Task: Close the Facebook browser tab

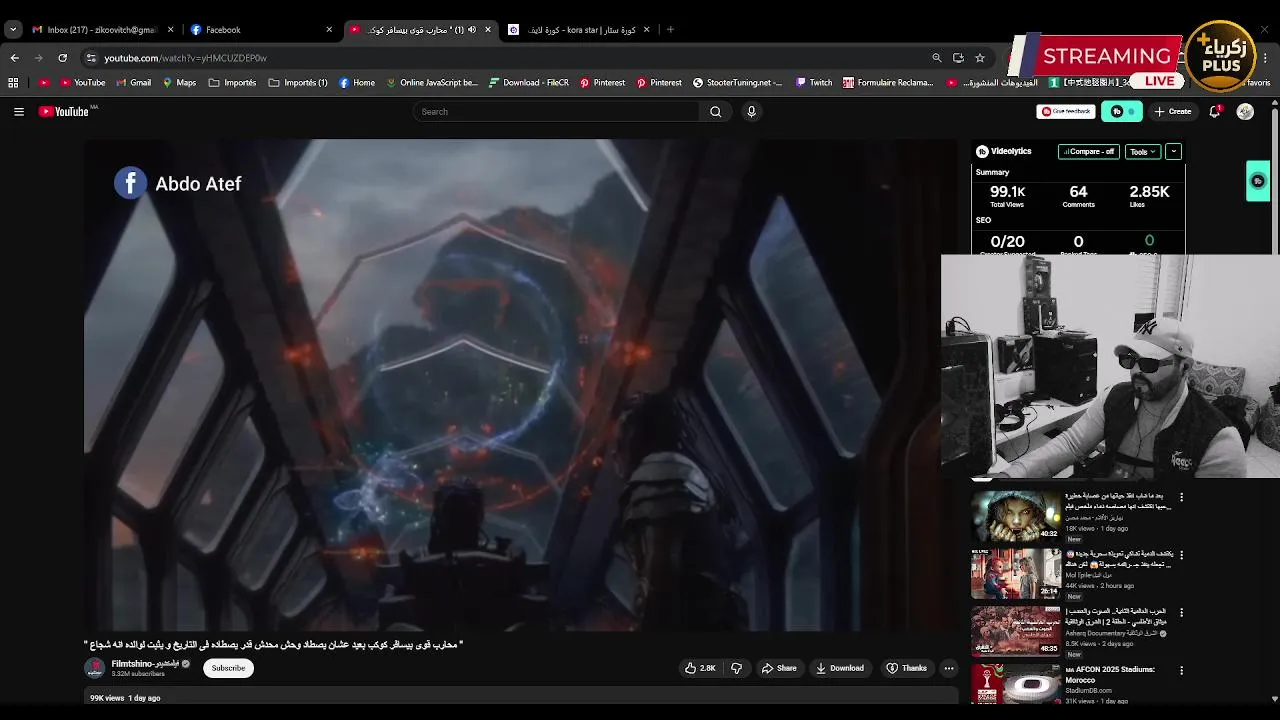Action: pyautogui.click(x=329, y=30)
